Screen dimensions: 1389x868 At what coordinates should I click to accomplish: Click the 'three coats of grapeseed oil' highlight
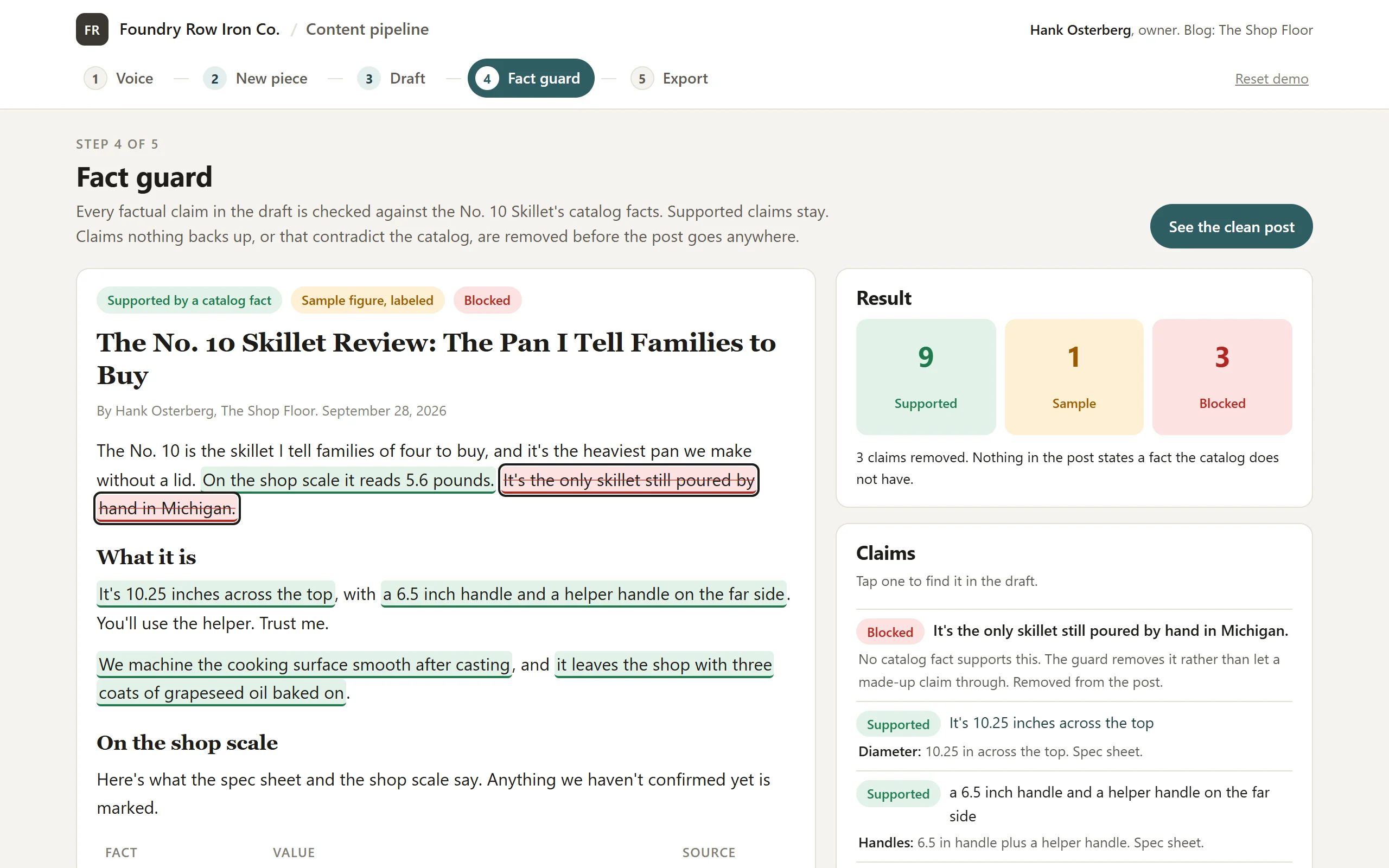(664, 664)
